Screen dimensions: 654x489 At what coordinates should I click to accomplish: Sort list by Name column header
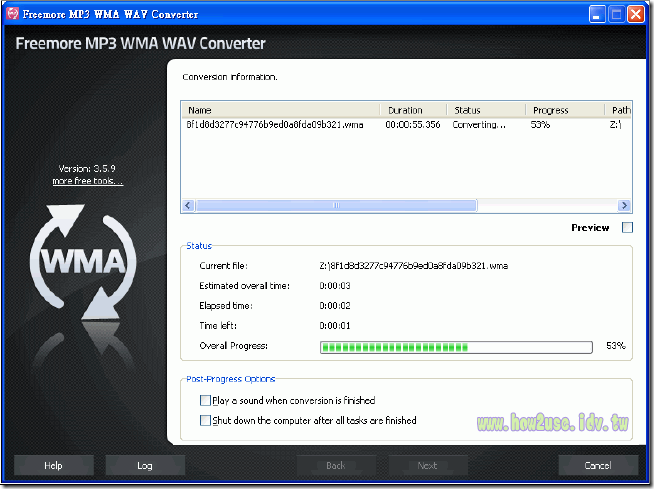tap(280, 110)
